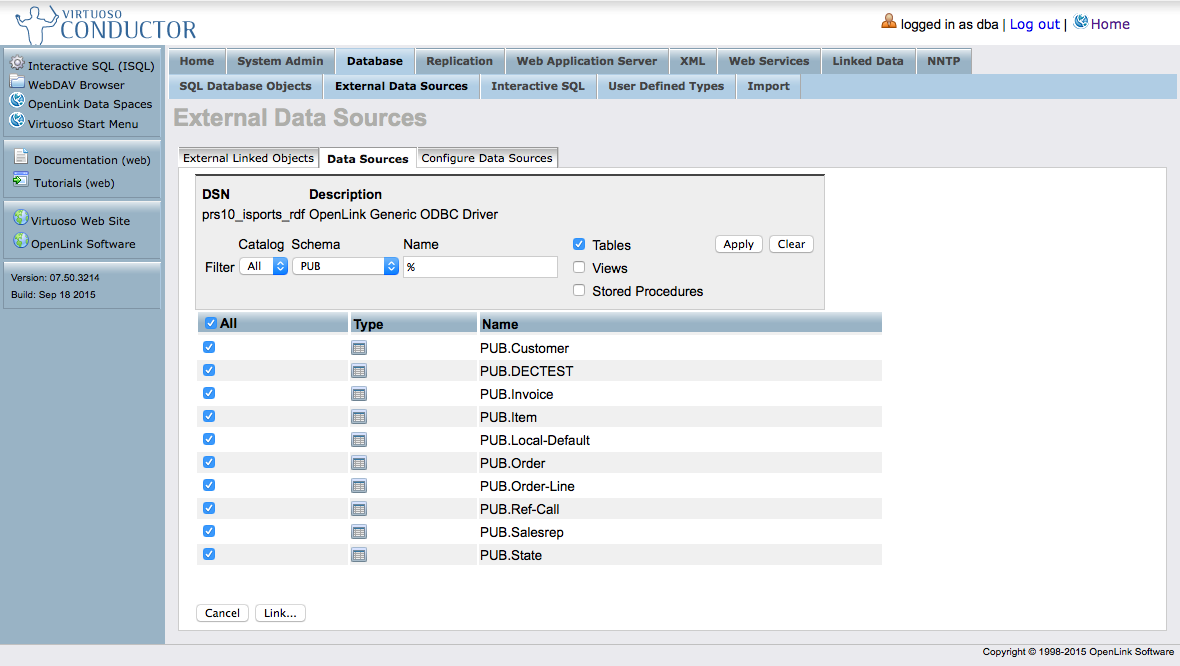Switch to the Configure Data Sources tab

coord(487,158)
